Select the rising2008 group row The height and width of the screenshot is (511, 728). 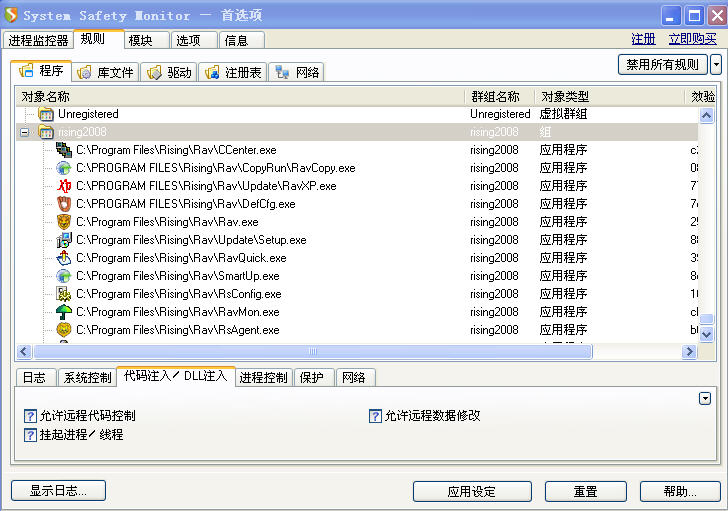357,132
